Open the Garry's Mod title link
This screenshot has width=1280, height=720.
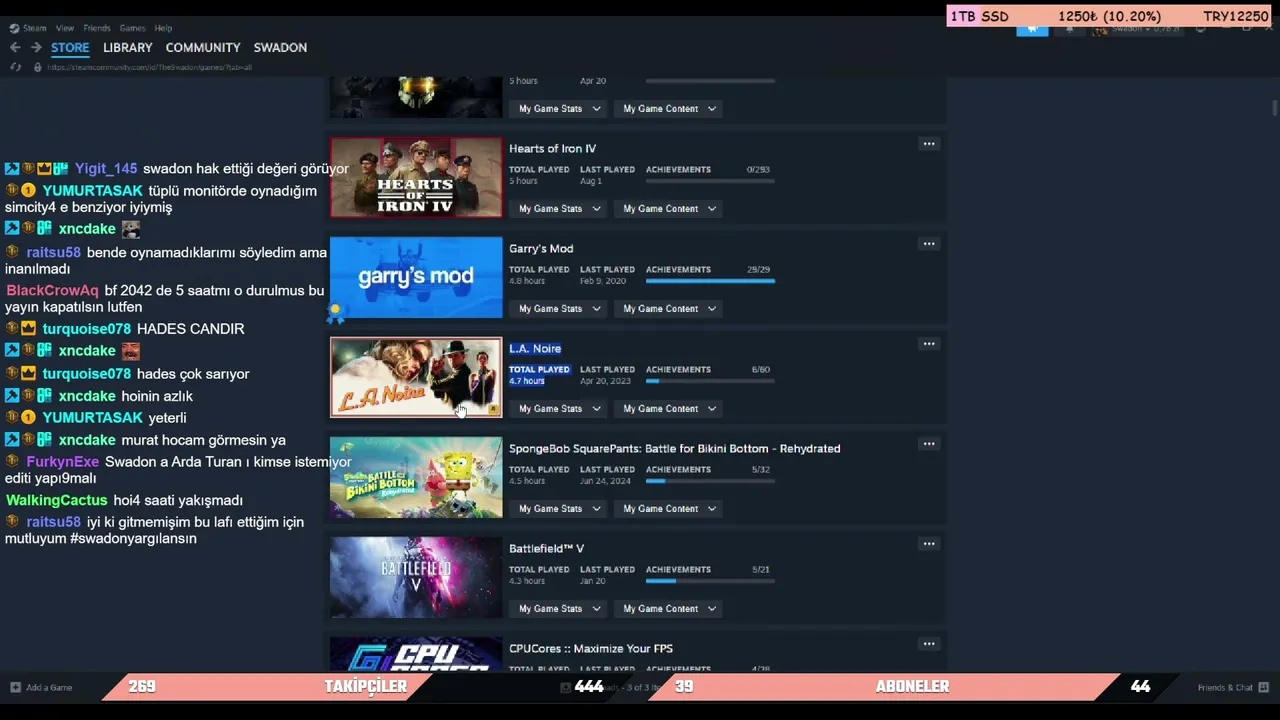541,249
